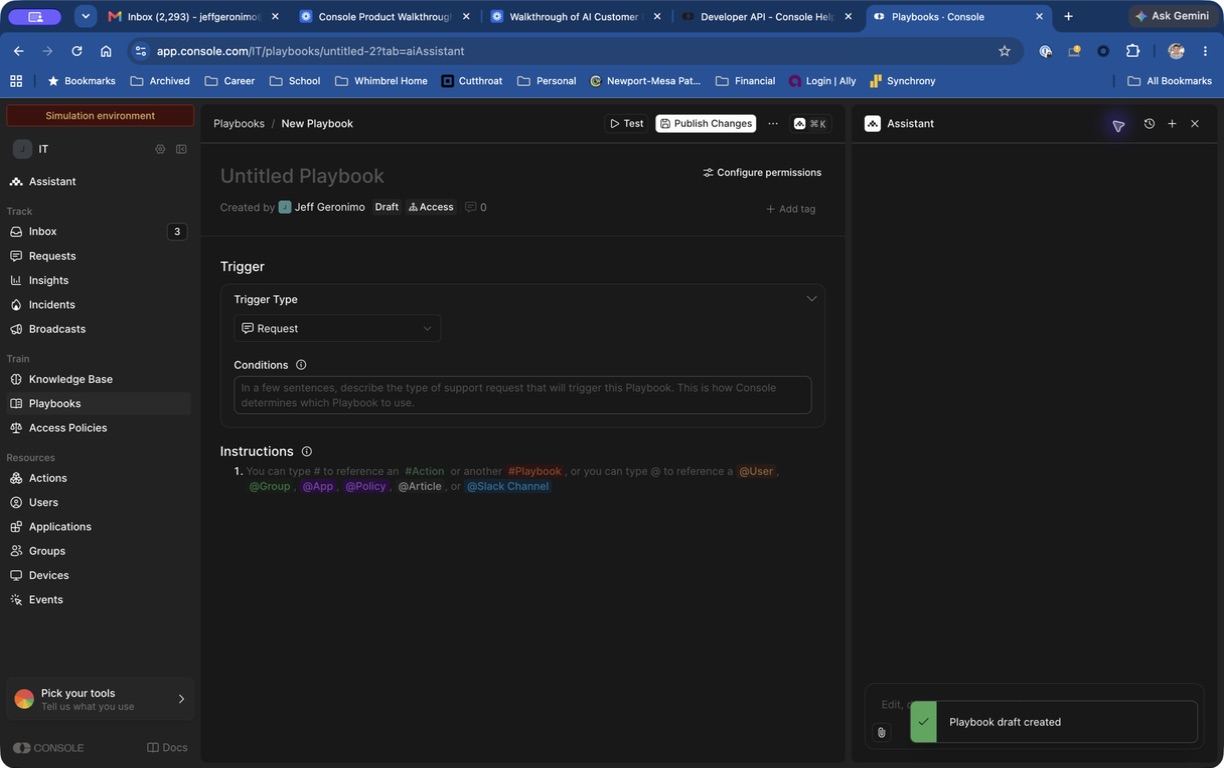This screenshot has height=768, width=1224.
Task: Open workspace settings gear next to IT
Action: [160, 149]
